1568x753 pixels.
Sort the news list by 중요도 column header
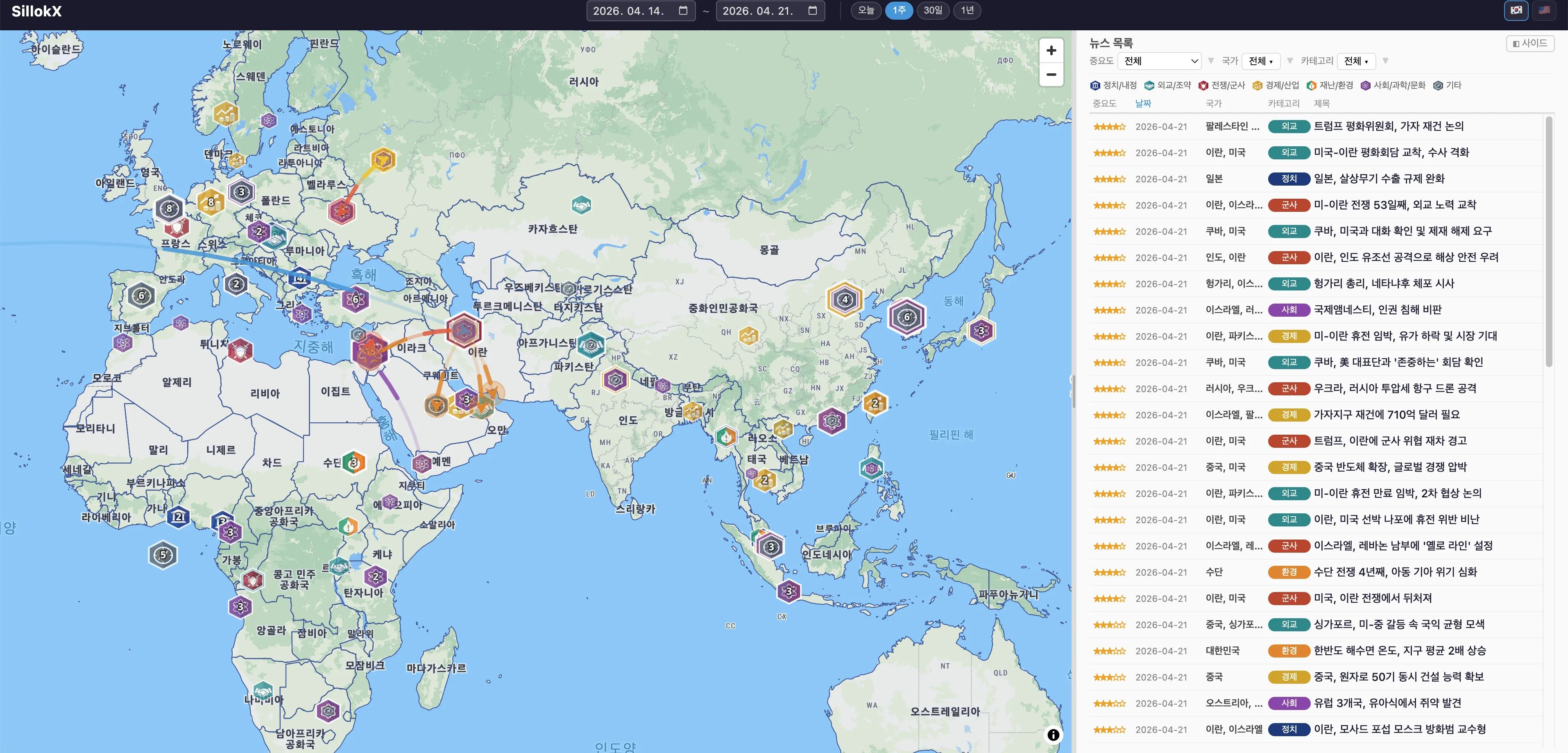tap(1104, 104)
